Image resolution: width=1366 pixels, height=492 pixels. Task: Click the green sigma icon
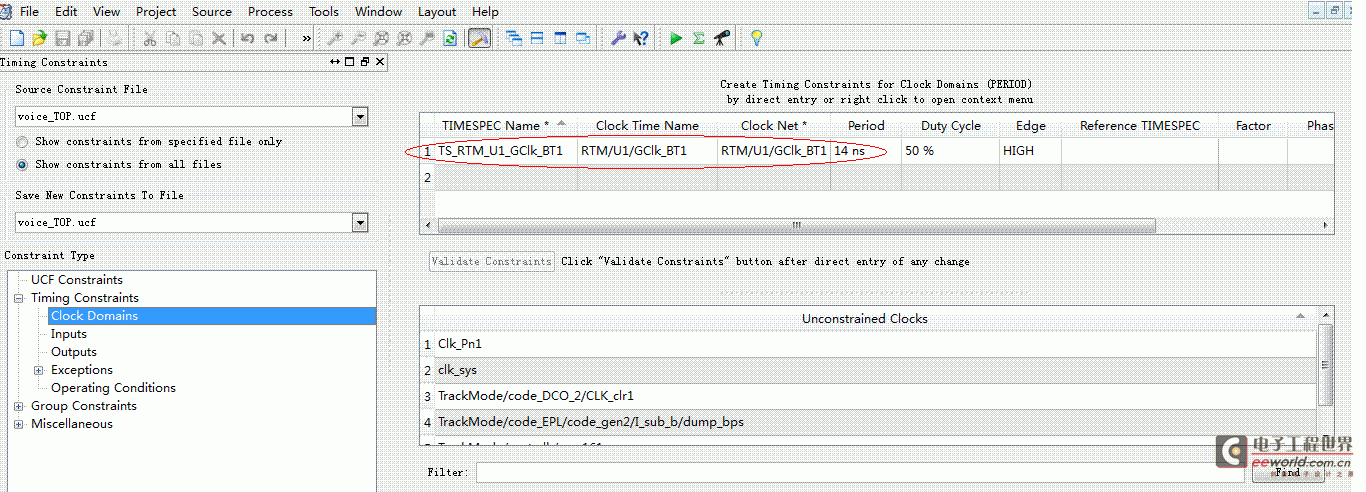pyautogui.click(x=698, y=38)
